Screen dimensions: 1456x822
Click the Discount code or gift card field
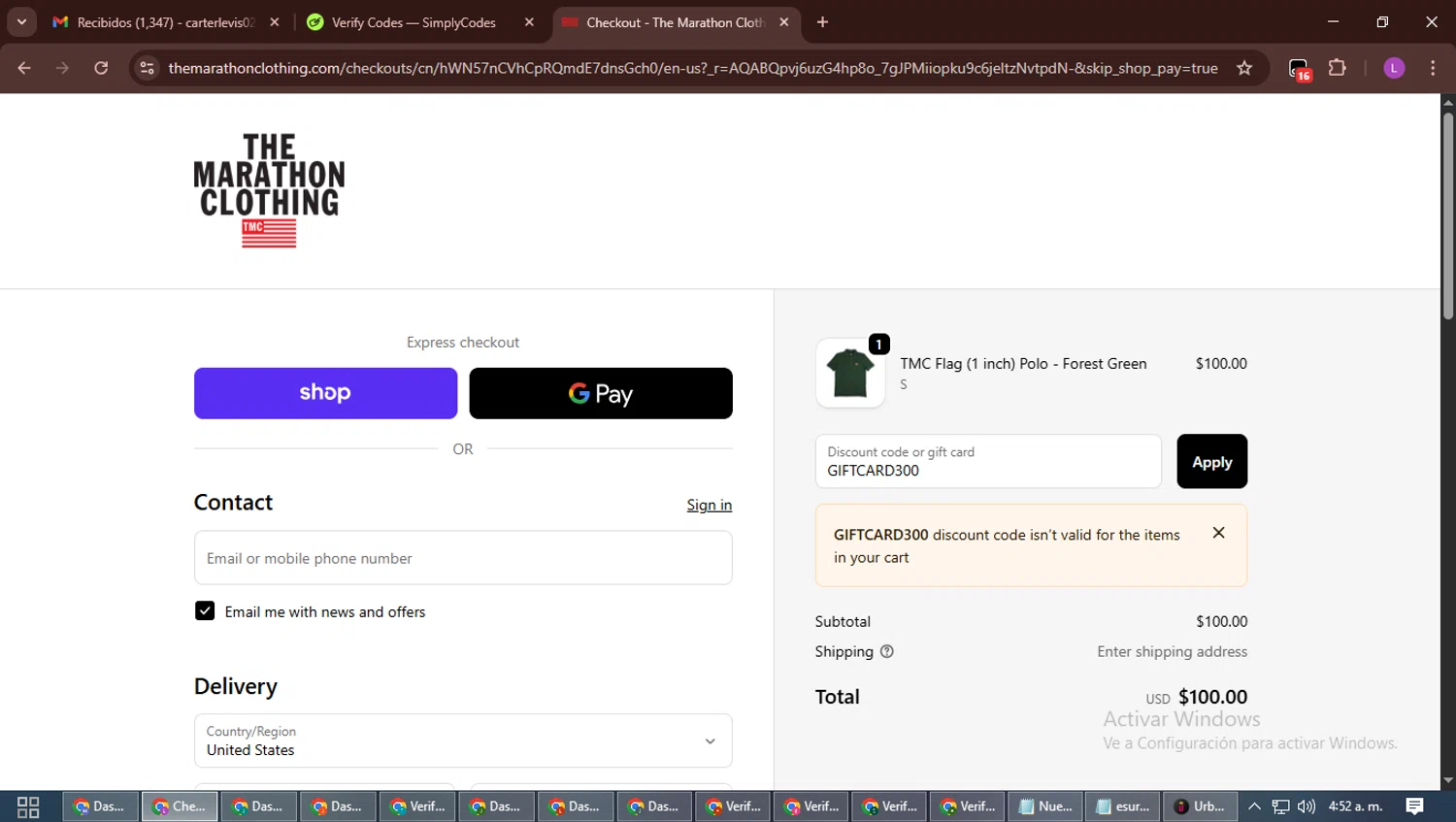(x=988, y=461)
